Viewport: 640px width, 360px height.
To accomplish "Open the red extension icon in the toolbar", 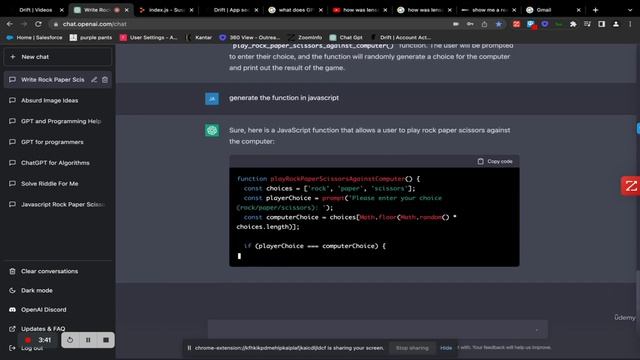I will coord(516,24).
